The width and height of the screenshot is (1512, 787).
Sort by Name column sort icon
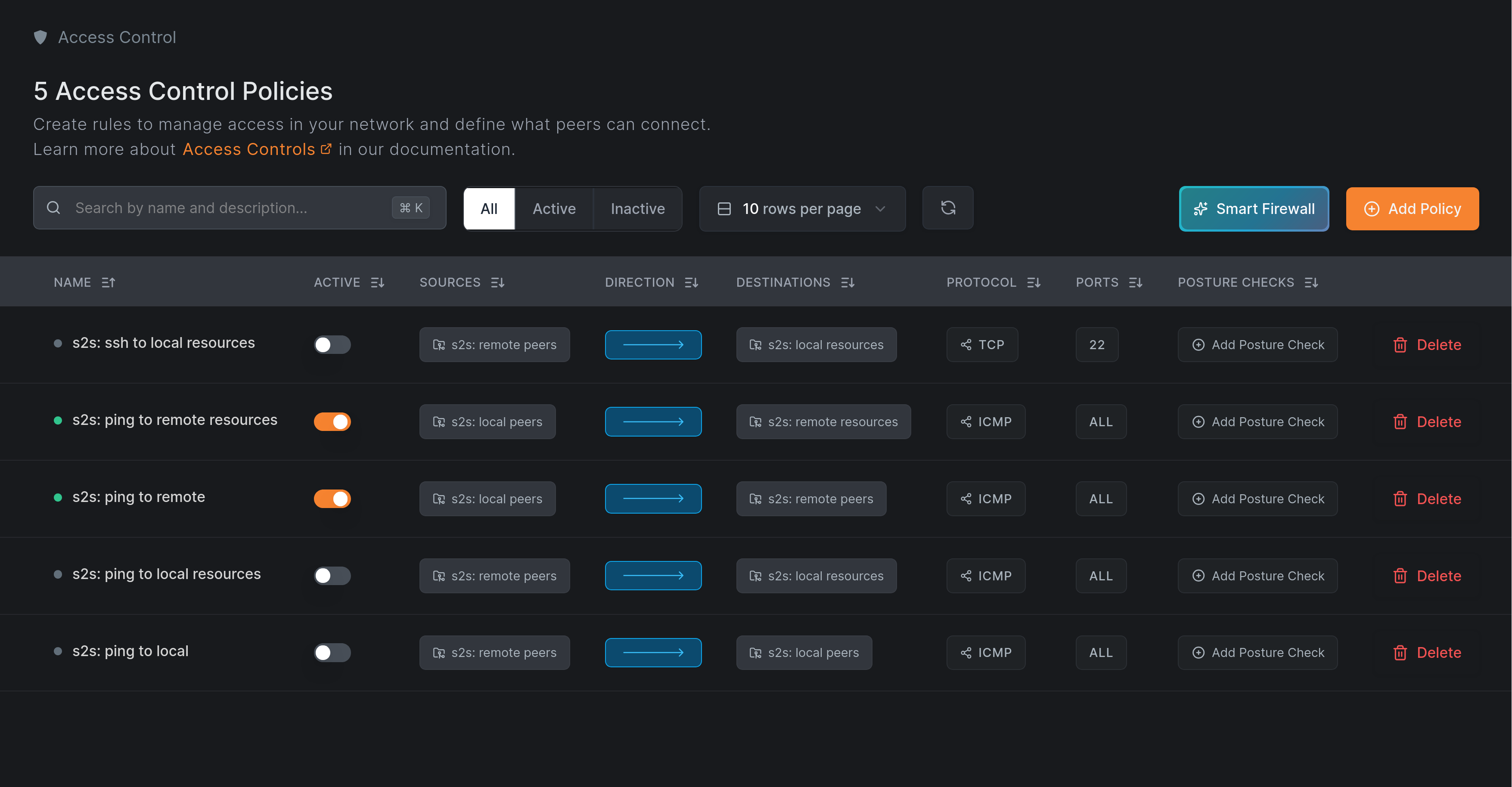point(108,283)
